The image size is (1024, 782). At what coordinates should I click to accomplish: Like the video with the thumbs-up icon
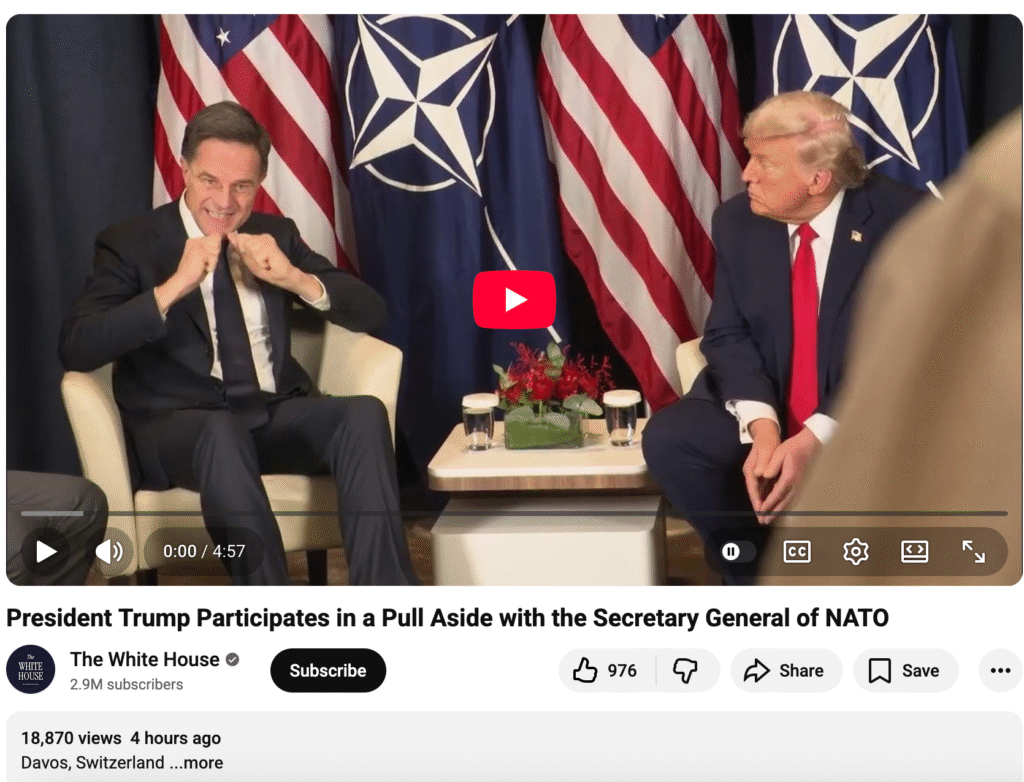point(605,670)
